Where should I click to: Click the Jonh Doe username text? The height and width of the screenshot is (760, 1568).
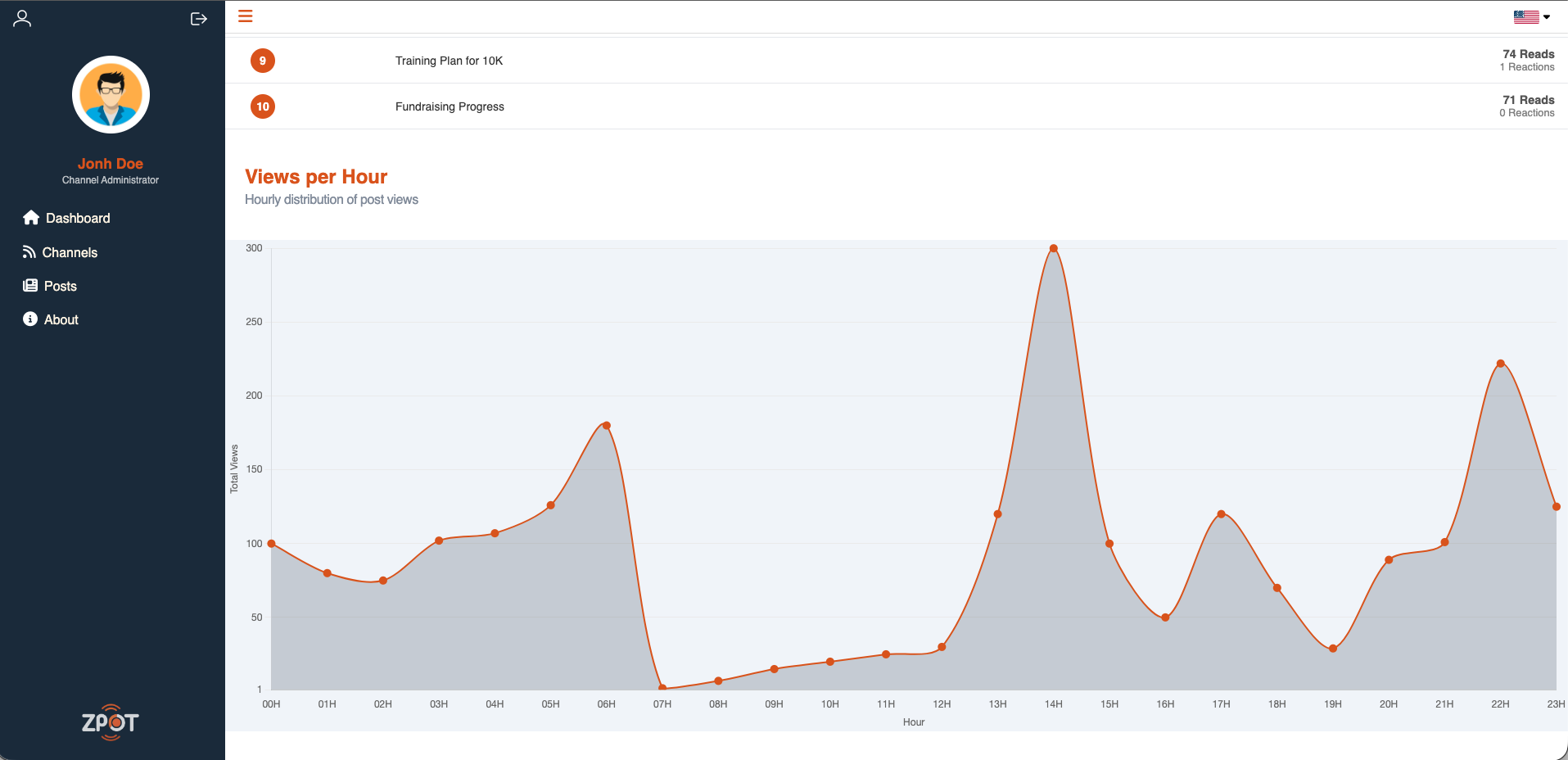pos(111,164)
